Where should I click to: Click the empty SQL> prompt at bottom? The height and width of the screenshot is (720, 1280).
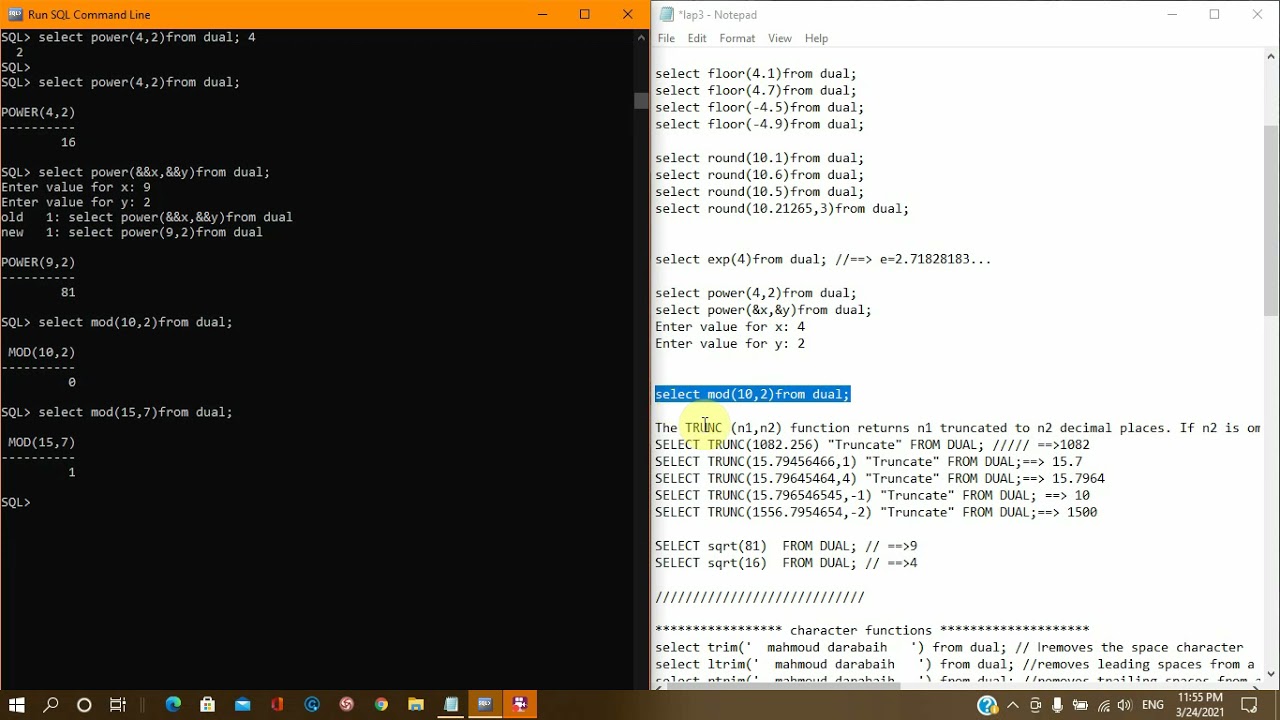click(17, 502)
